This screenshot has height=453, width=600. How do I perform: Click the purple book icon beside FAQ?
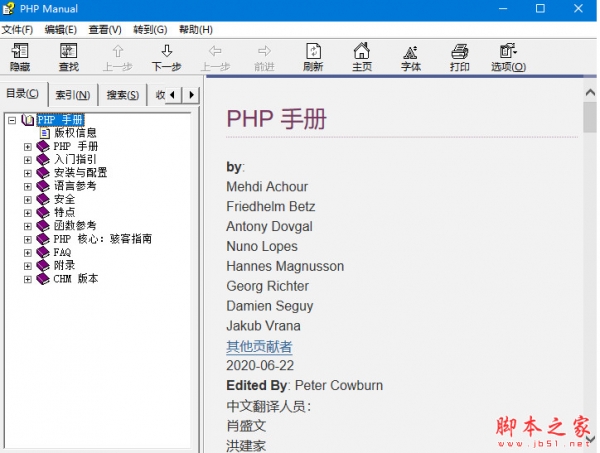(43, 252)
